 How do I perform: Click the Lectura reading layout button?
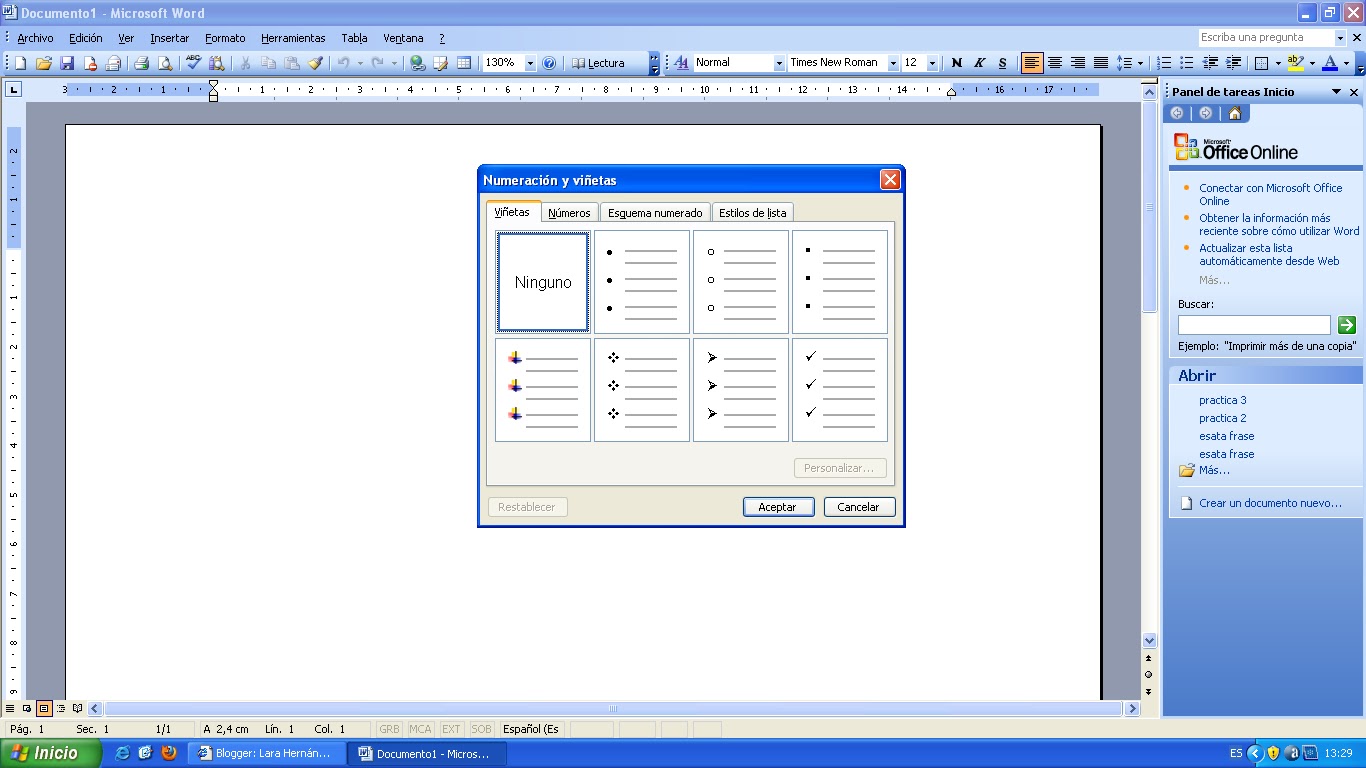click(598, 63)
